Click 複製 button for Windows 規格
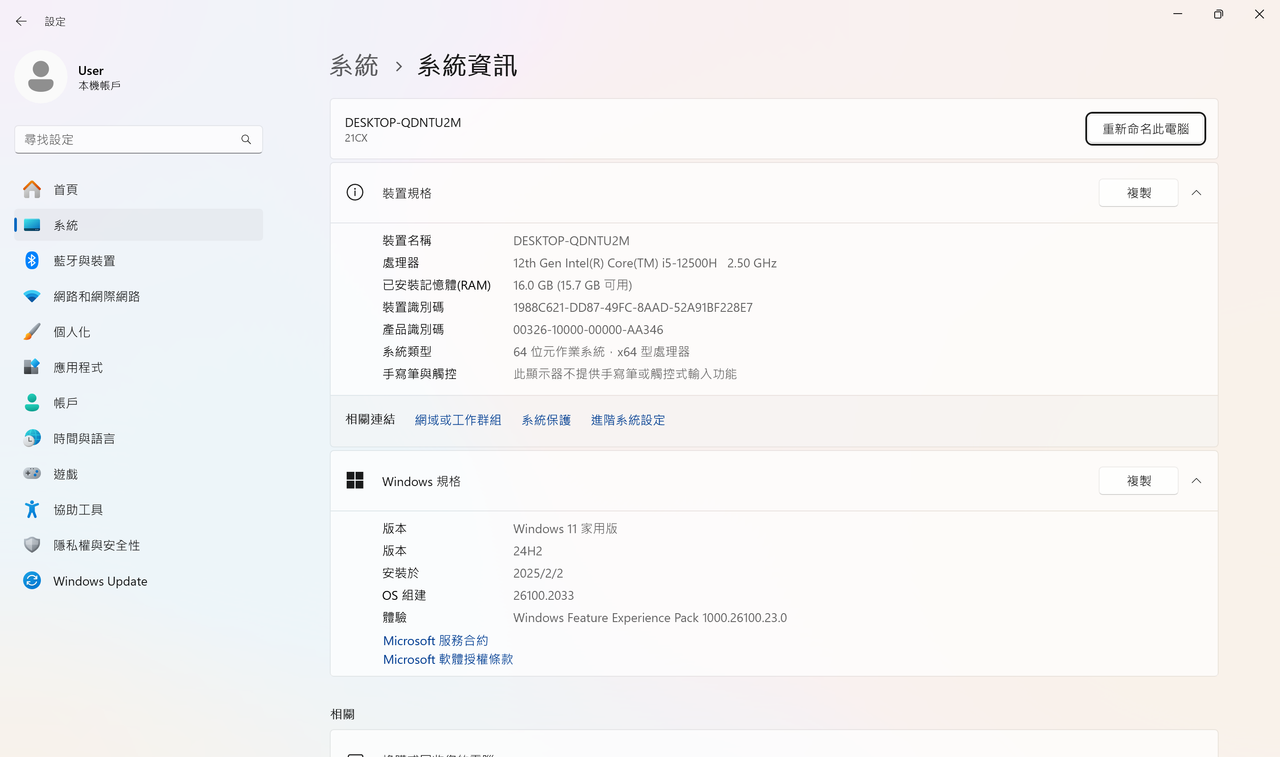This screenshot has width=1280, height=757. 1138,481
